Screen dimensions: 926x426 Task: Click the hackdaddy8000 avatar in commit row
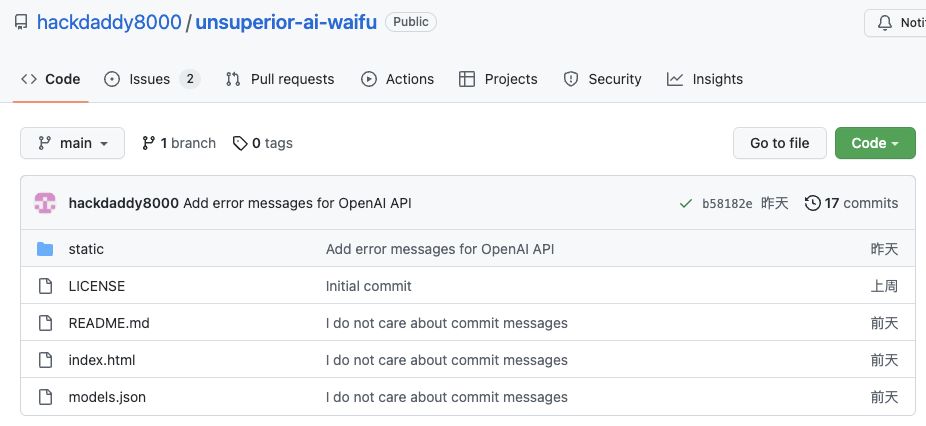45,203
